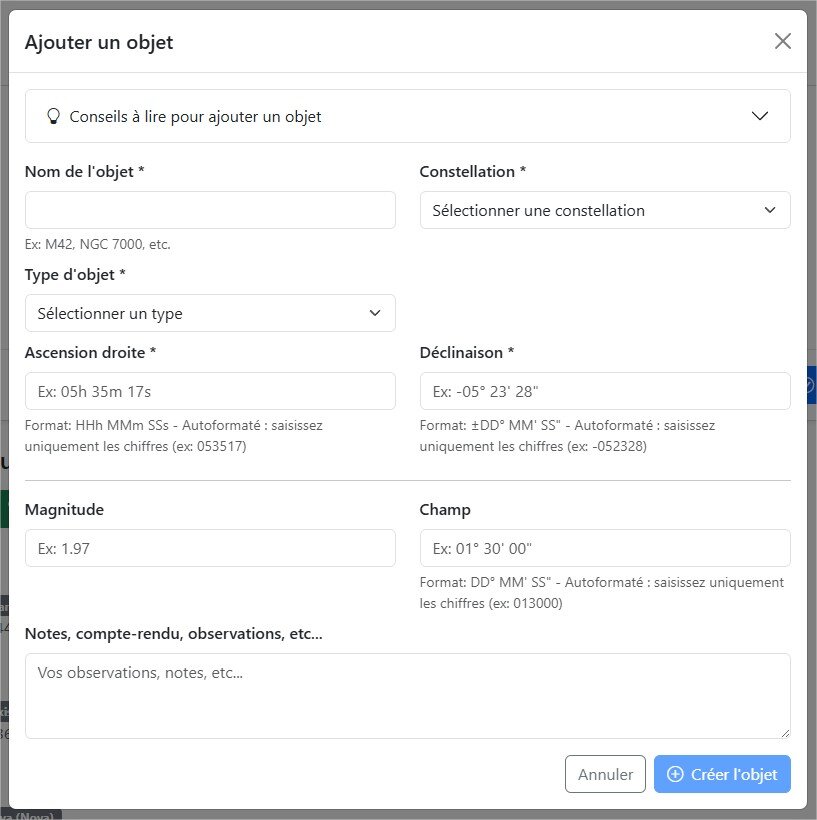This screenshot has width=817, height=820.
Task: Click the lightbulb icon beside Conseils
Action: pyautogui.click(x=54, y=116)
